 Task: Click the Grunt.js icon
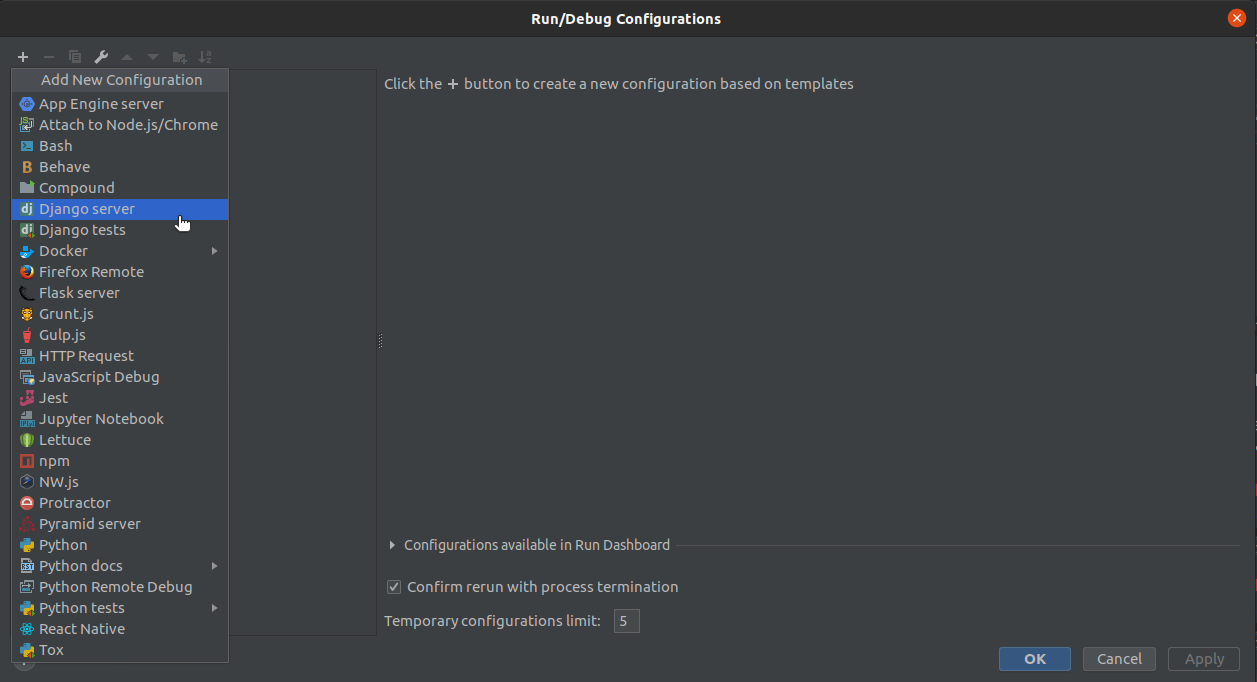pyautogui.click(x=27, y=314)
